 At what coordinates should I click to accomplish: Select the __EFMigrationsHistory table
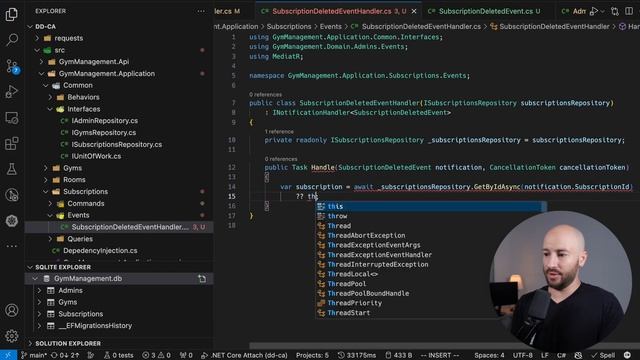coord(95,326)
